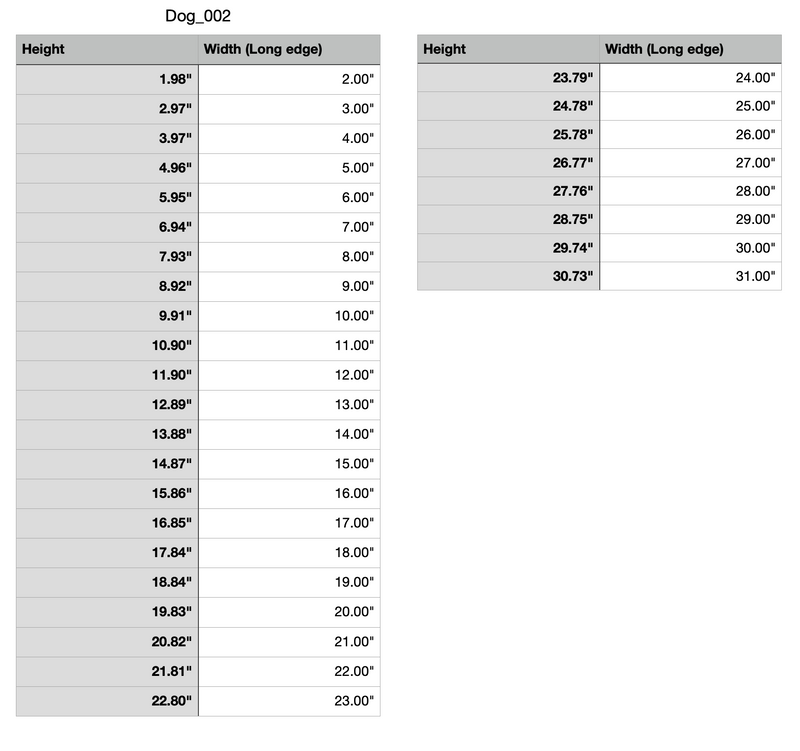Select the 23.00" width cell
Image resolution: width=800 pixels, height=751 pixels.
[289, 701]
